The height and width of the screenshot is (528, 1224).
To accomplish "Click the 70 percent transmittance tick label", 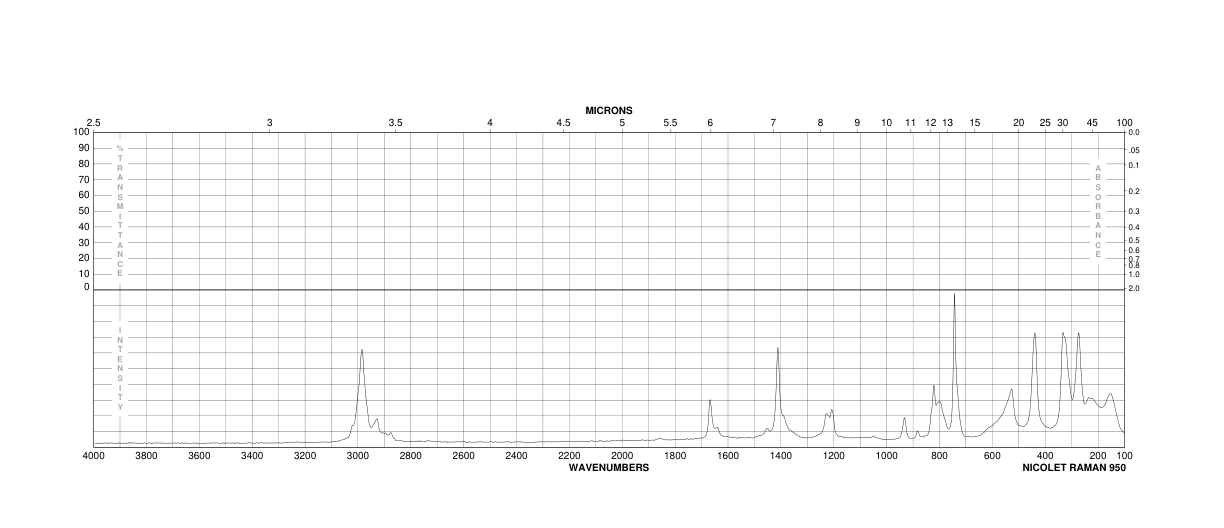I will tap(82, 179).
